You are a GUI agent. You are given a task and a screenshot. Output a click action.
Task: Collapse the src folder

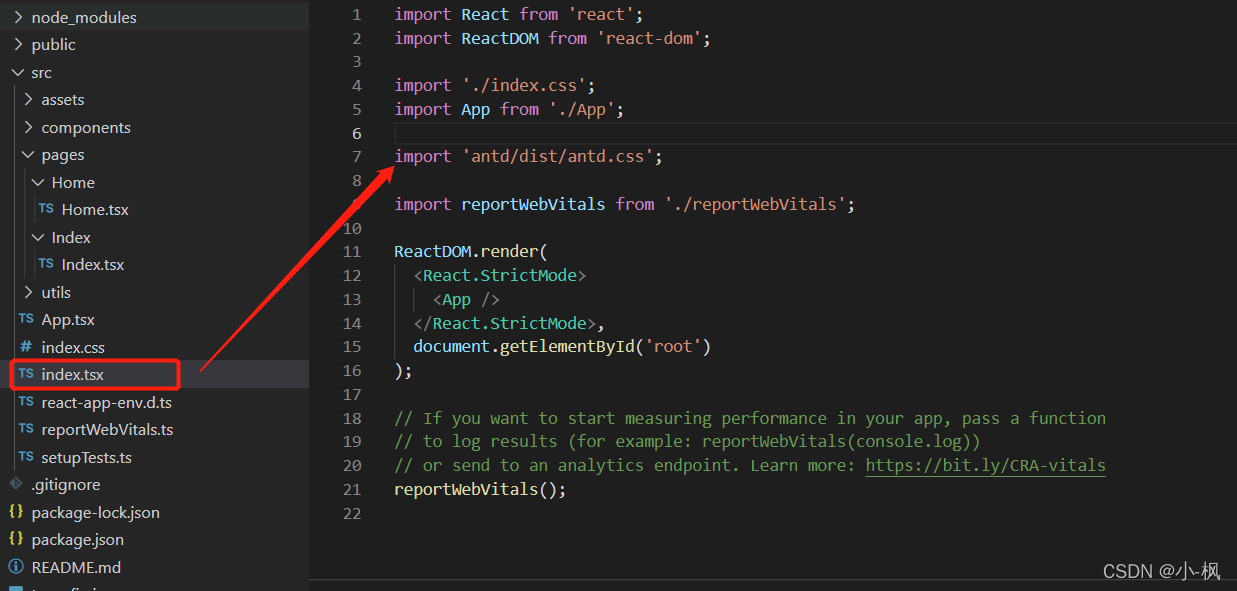point(16,71)
